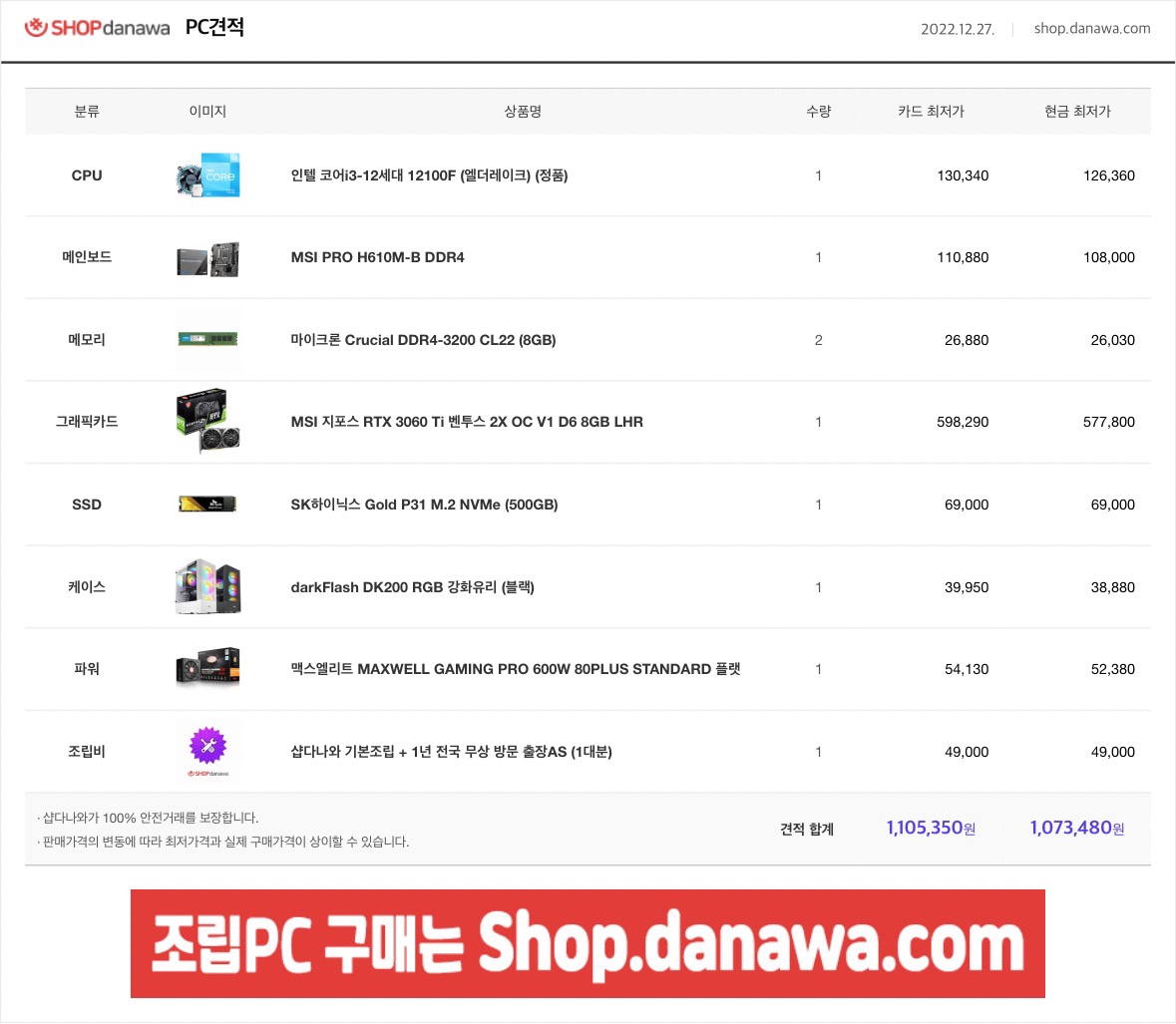Click the 메모리 category label
The width and height of the screenshot is (1176, 1024).
(x=87, y=340)
